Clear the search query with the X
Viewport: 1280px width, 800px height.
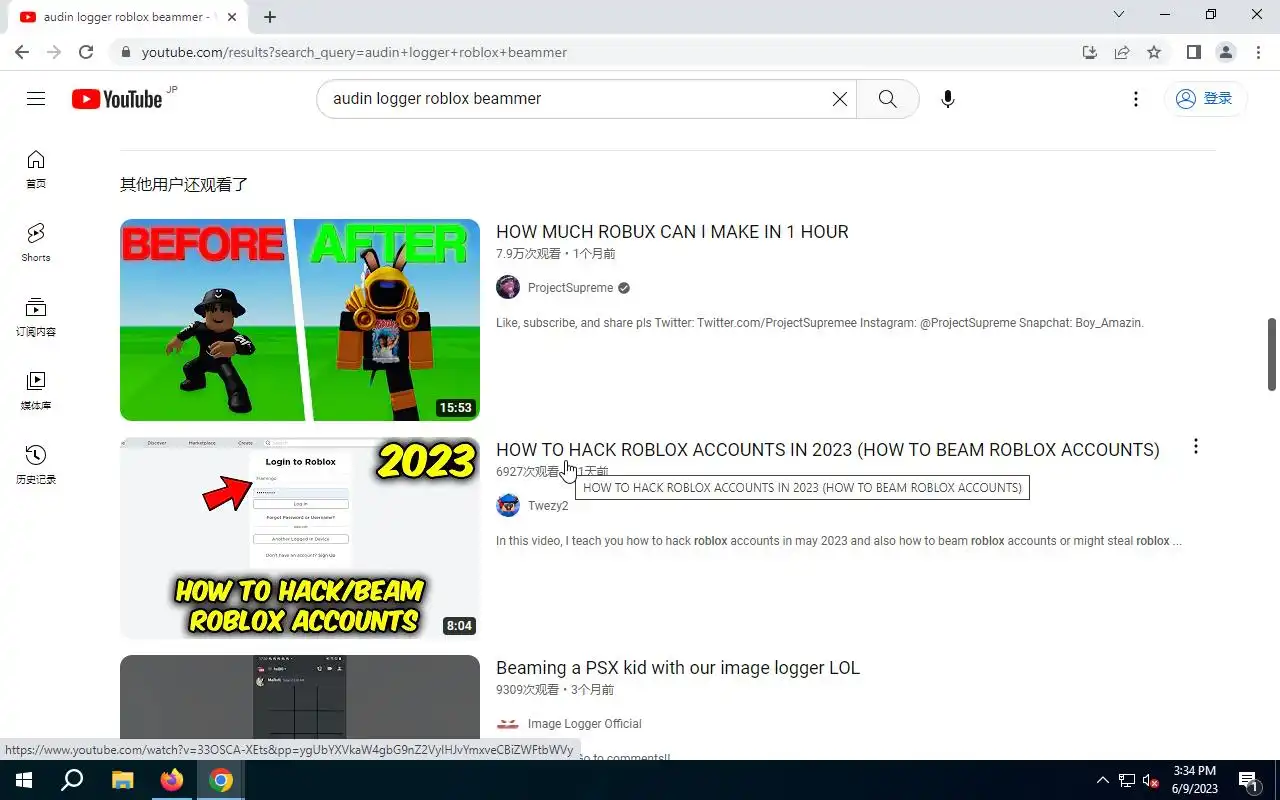pos(840,99)
